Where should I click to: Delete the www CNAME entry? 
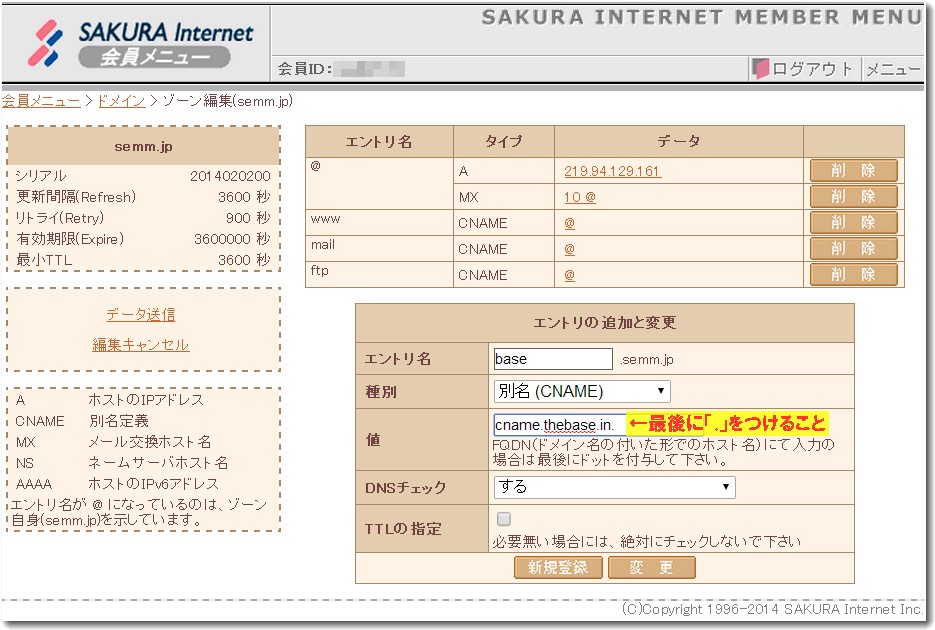coord(853,222)
